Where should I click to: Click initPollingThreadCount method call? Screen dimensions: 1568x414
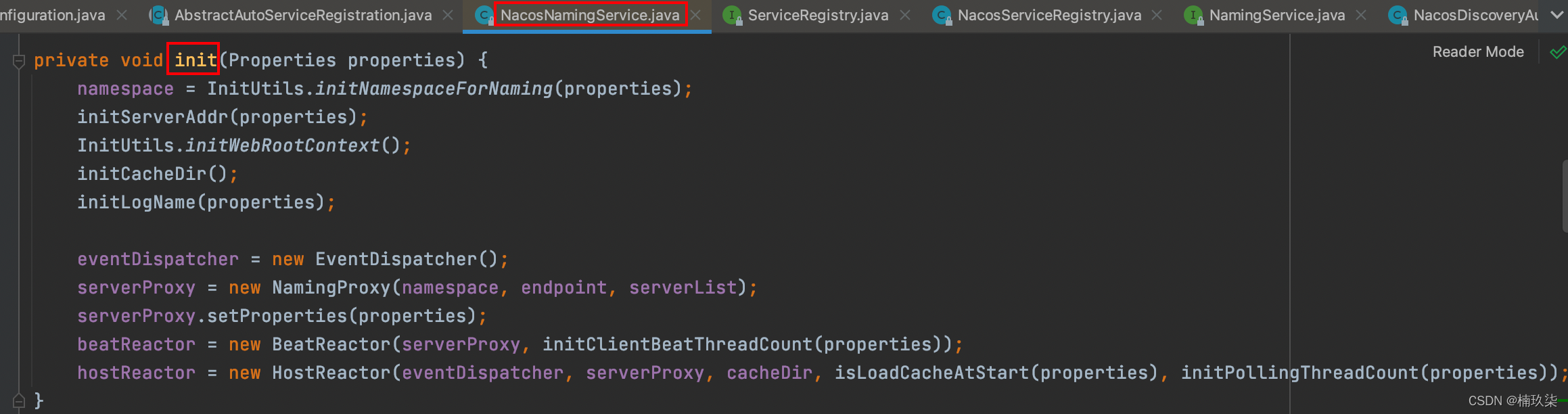pos(1299,373)
